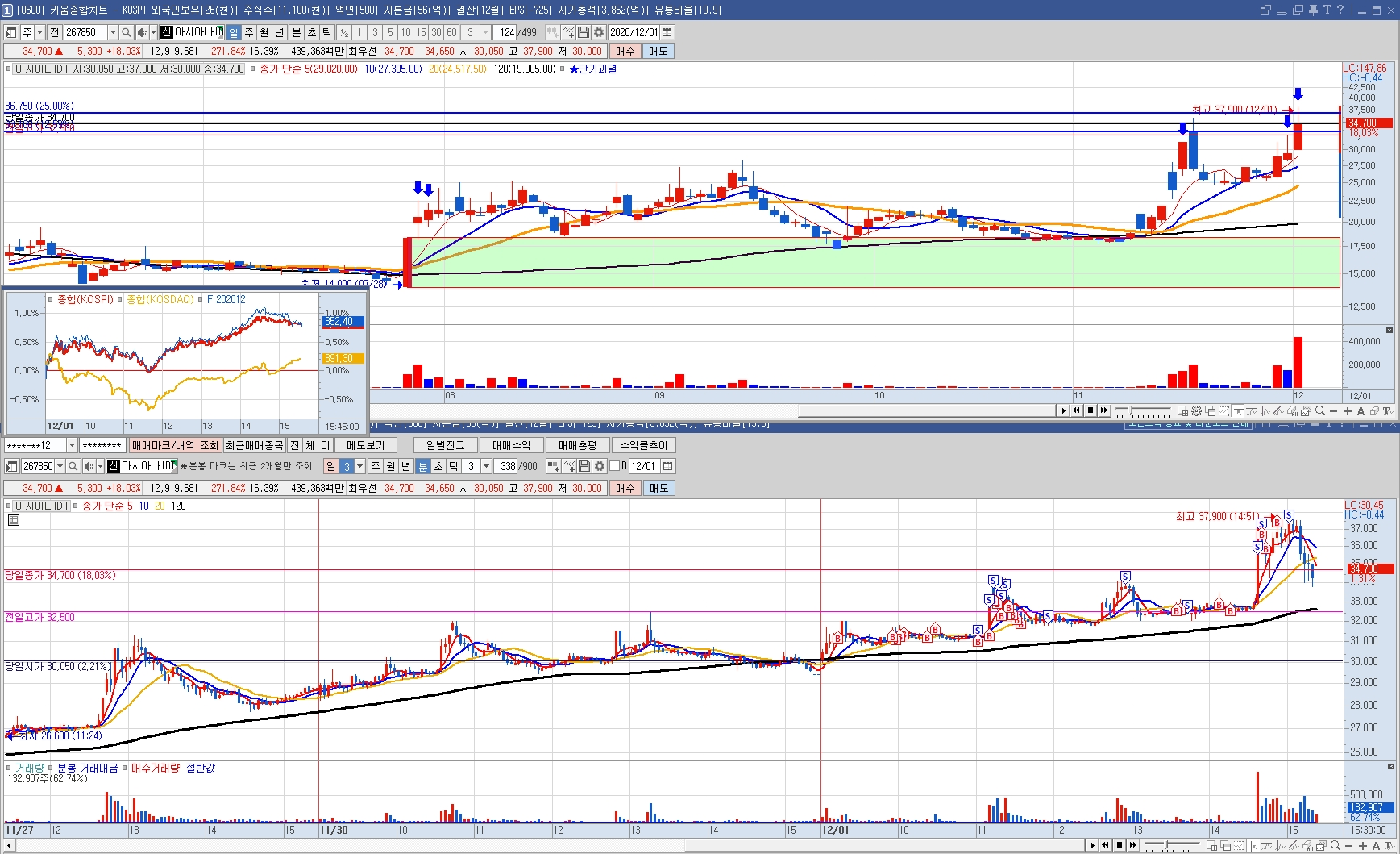
Task: Switch to the 체 tab
Action: 310,445
